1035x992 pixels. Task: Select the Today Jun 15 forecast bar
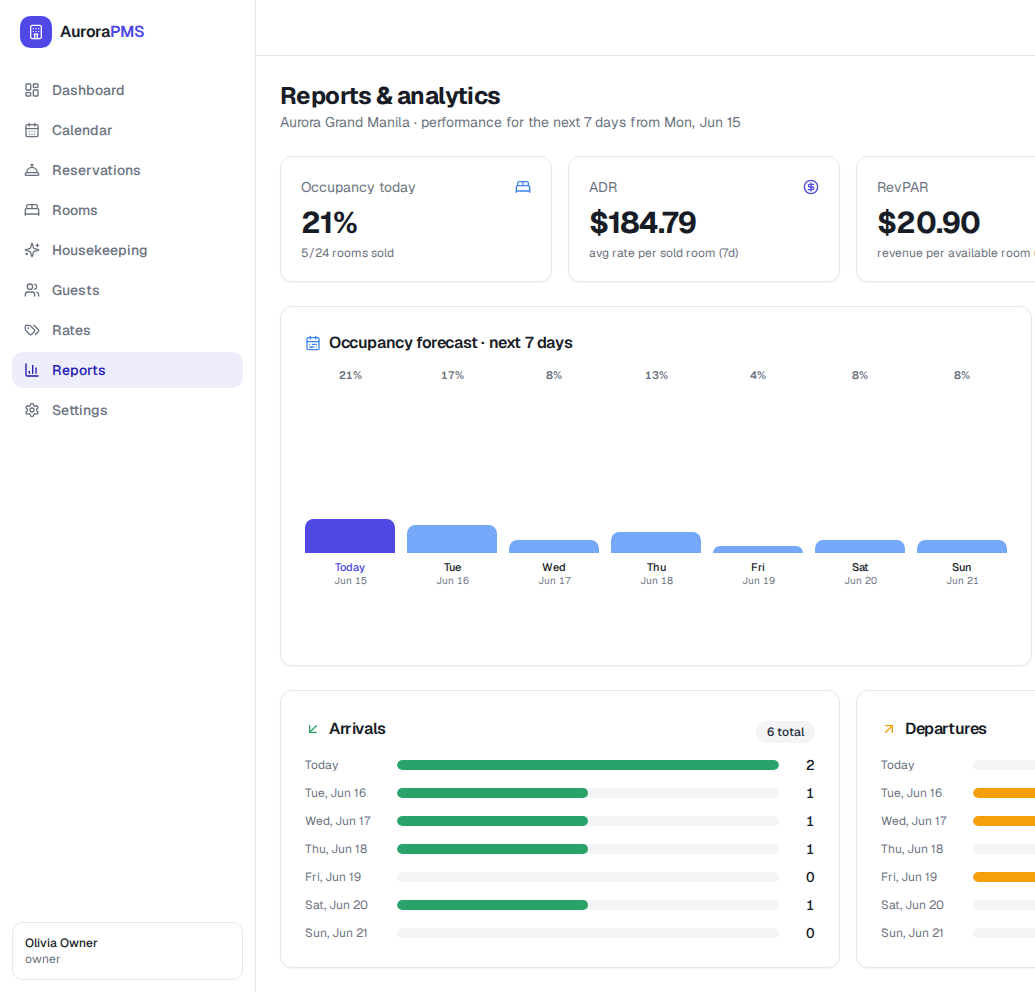click(350, 536)
